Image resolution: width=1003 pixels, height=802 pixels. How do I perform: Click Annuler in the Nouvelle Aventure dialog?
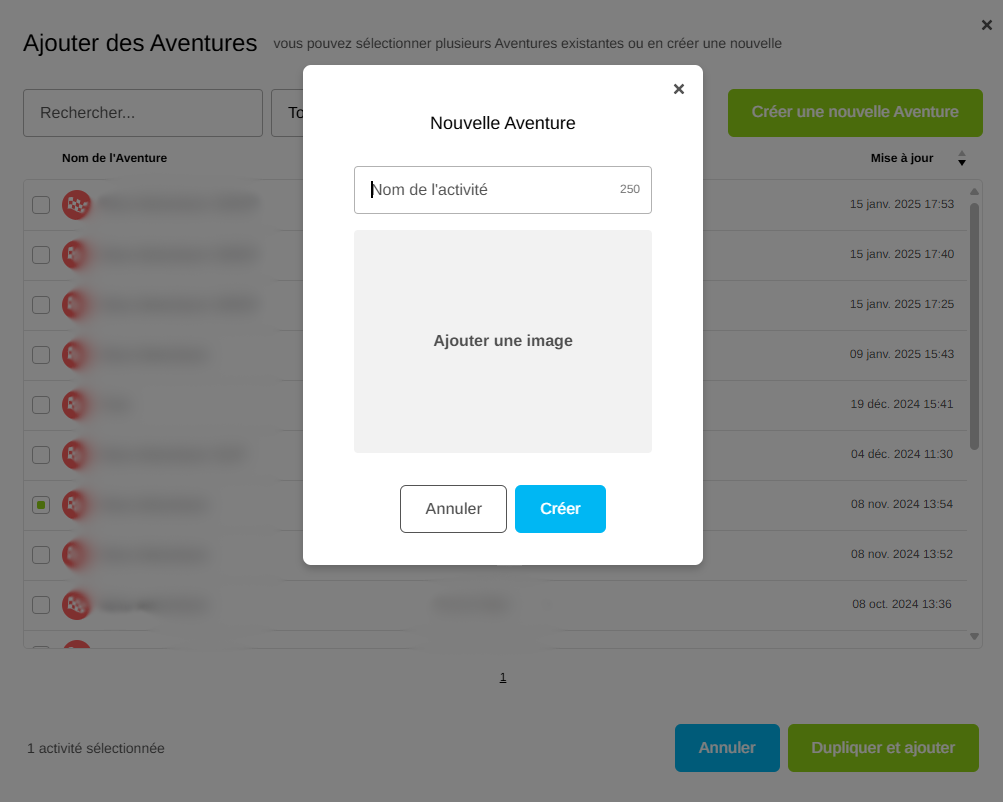pyautogui.click(x=453, y=509)
